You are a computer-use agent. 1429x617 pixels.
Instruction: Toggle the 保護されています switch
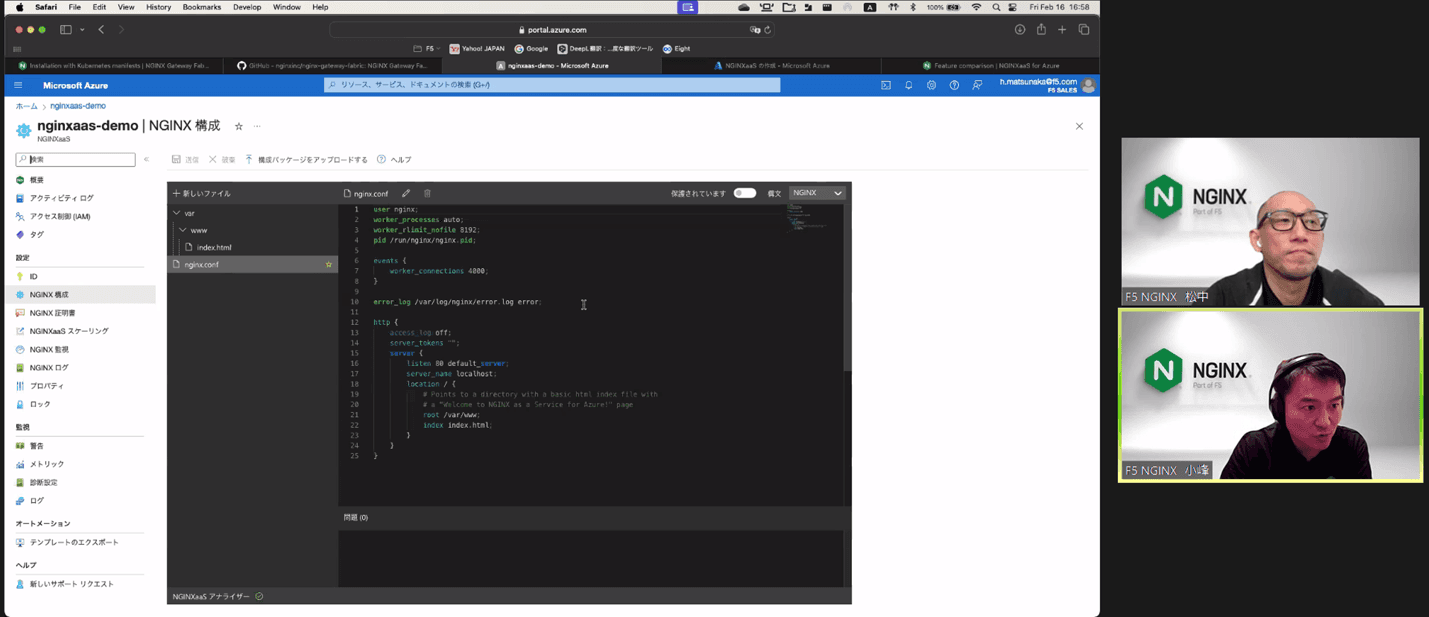745,193
